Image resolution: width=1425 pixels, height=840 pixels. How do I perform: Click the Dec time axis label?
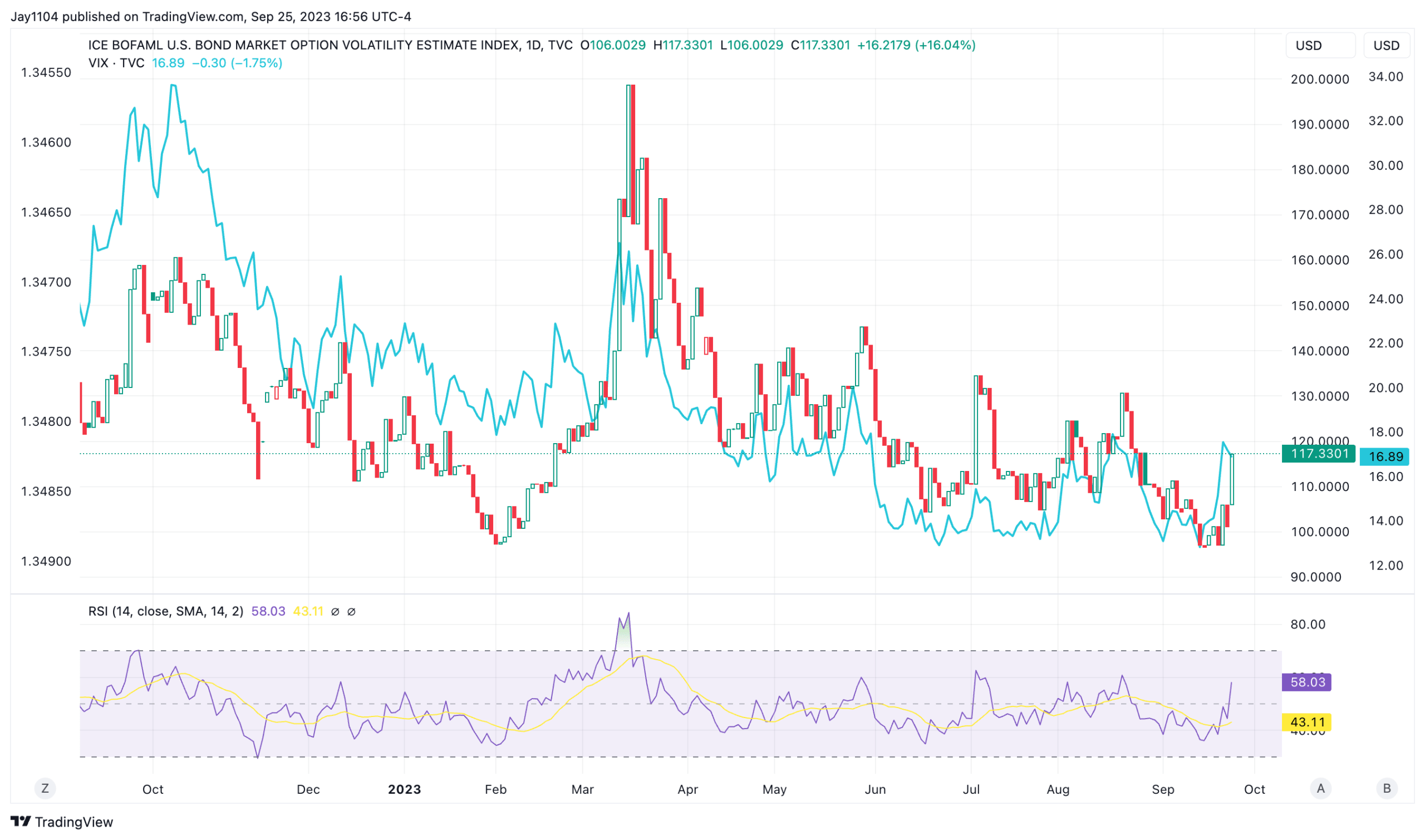(x=308, y=789)
